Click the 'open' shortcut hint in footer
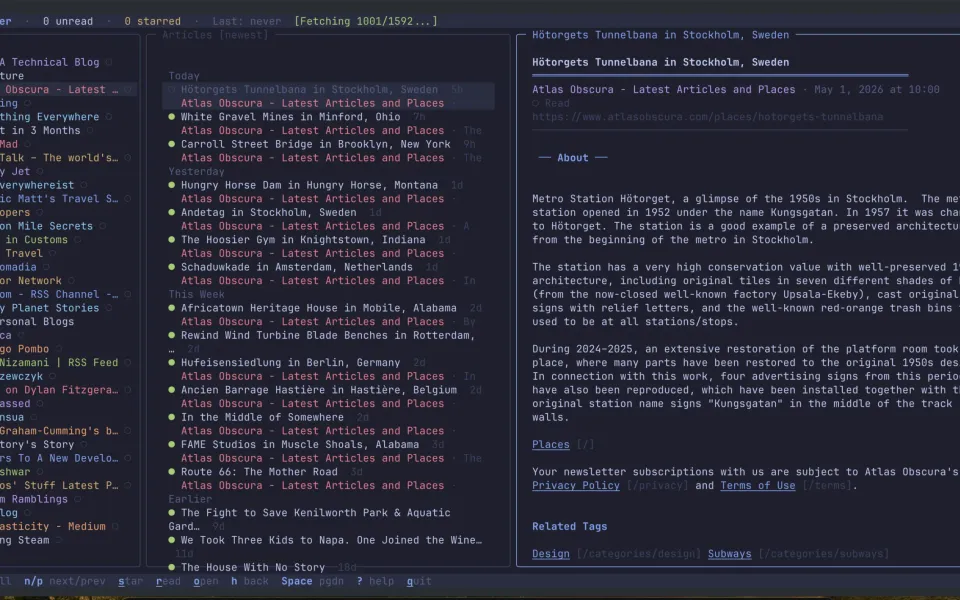The width and height of the screenshot is (960, 600). point(206,581)
